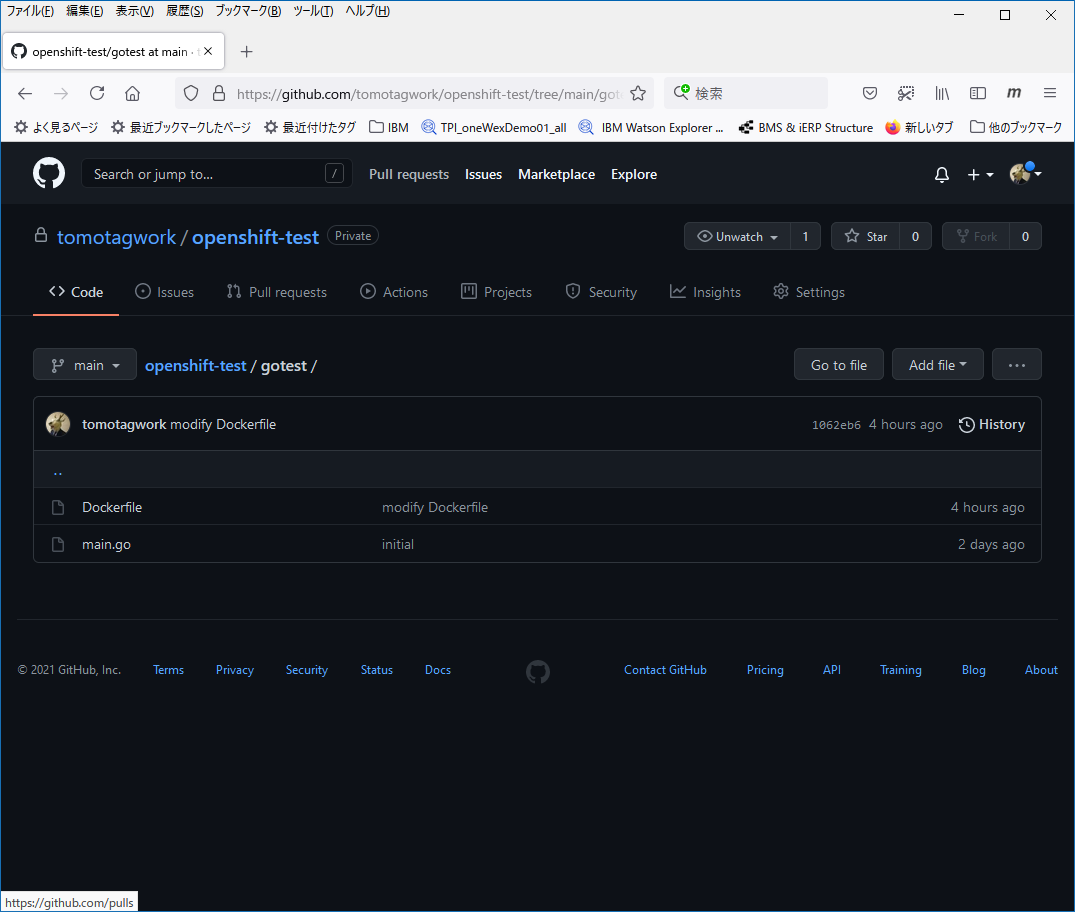The image size is (1075, 912).
Task: Go to the browser home page
Action: click(x=132, y=93)
